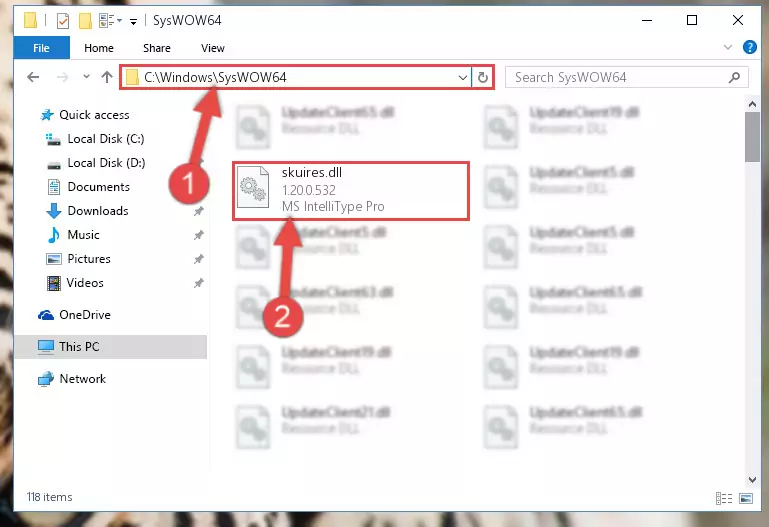Open Downloads in the navigation pane
769x527 pixels.
point(98,211)
